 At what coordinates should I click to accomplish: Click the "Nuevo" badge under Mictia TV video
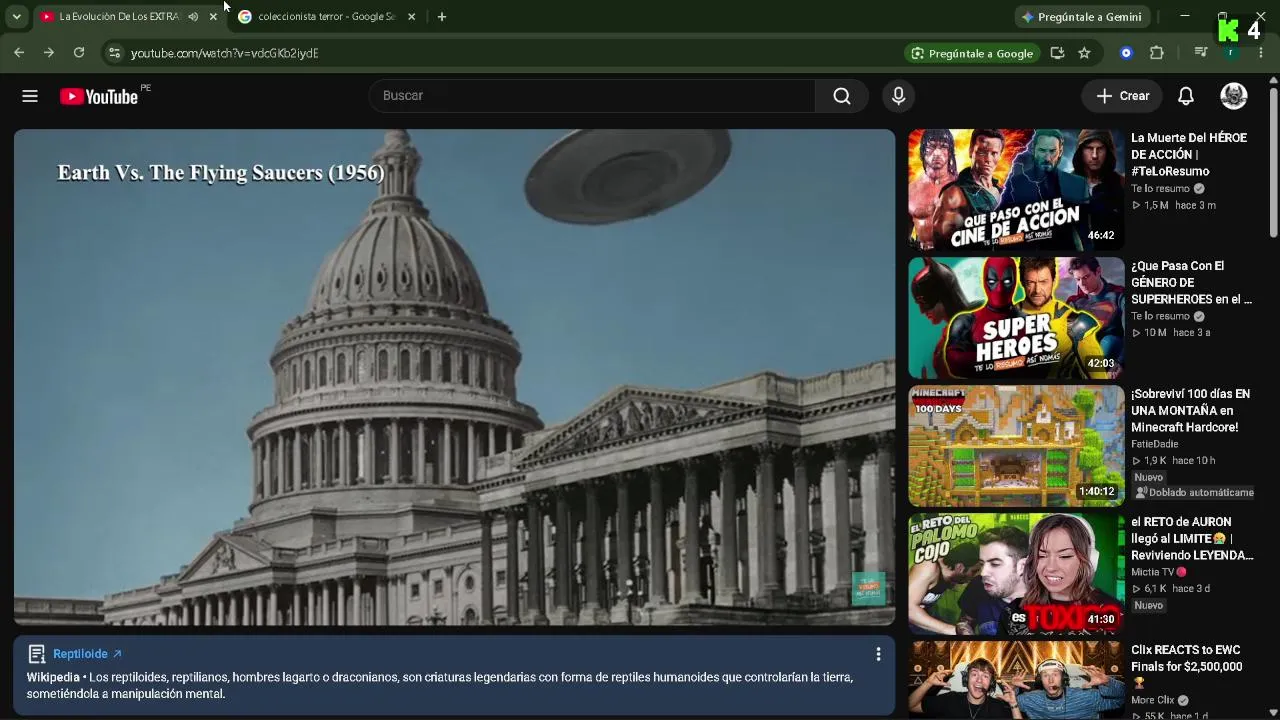1149,605
